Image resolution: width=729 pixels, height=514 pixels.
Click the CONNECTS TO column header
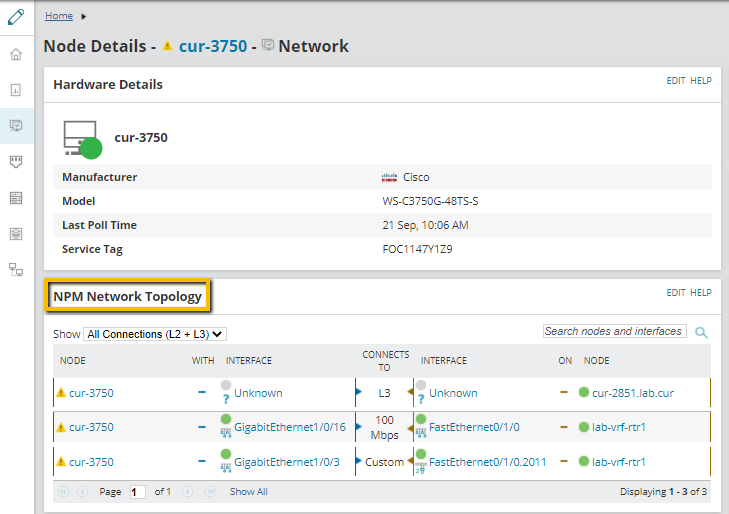coord(385,361)
